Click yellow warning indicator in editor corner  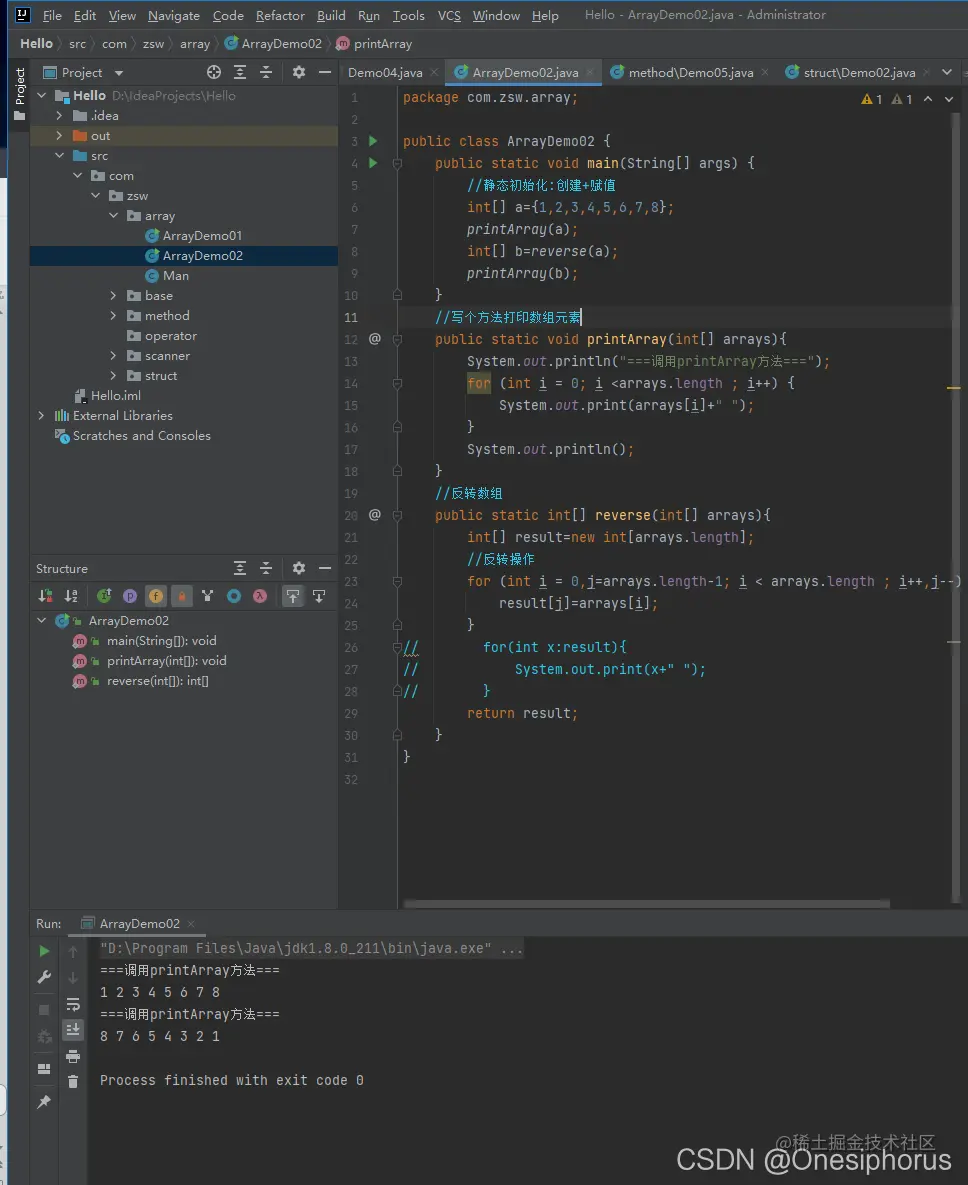[872, 99]
